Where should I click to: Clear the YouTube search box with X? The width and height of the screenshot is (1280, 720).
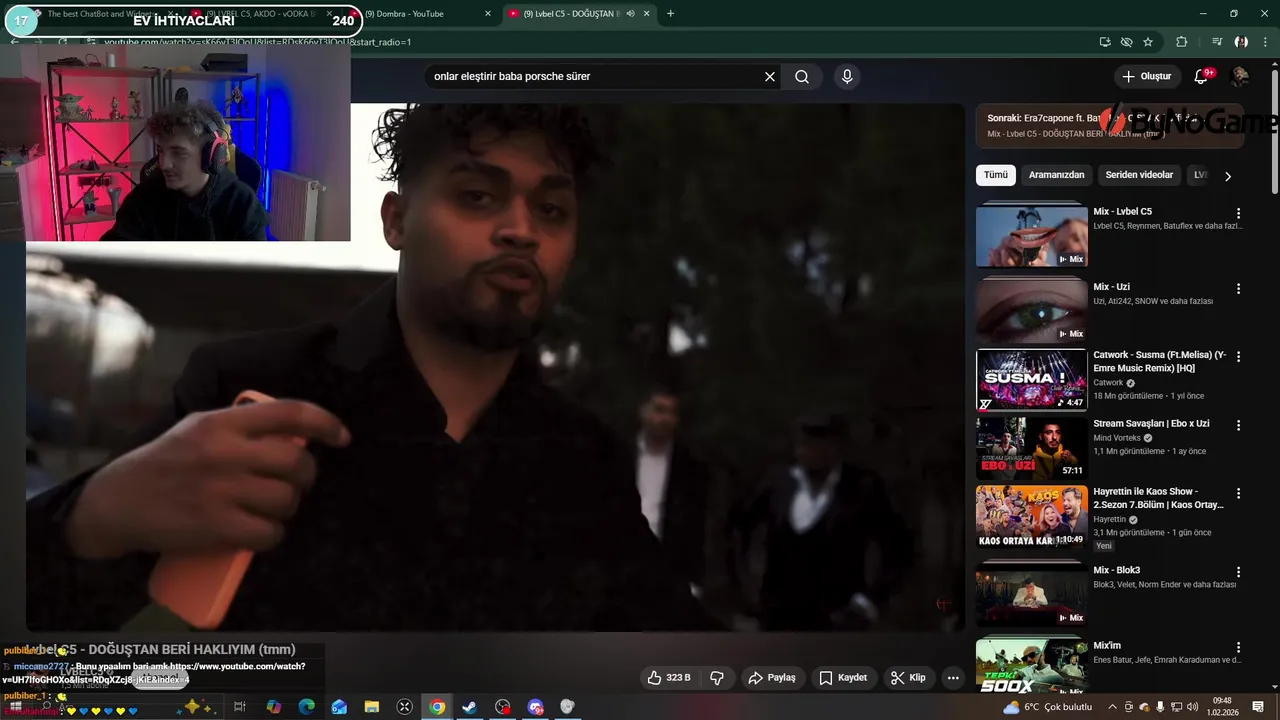point(770,77)
